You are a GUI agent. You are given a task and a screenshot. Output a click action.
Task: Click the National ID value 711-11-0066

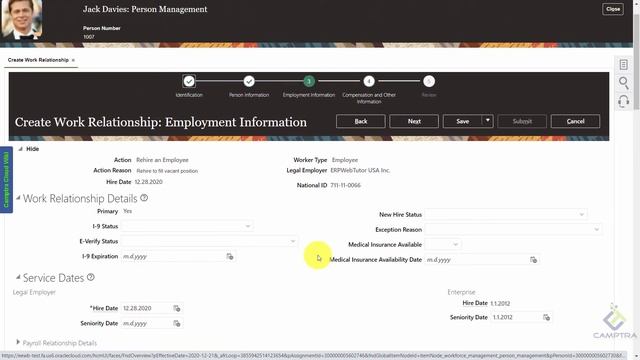pos(346,185)
